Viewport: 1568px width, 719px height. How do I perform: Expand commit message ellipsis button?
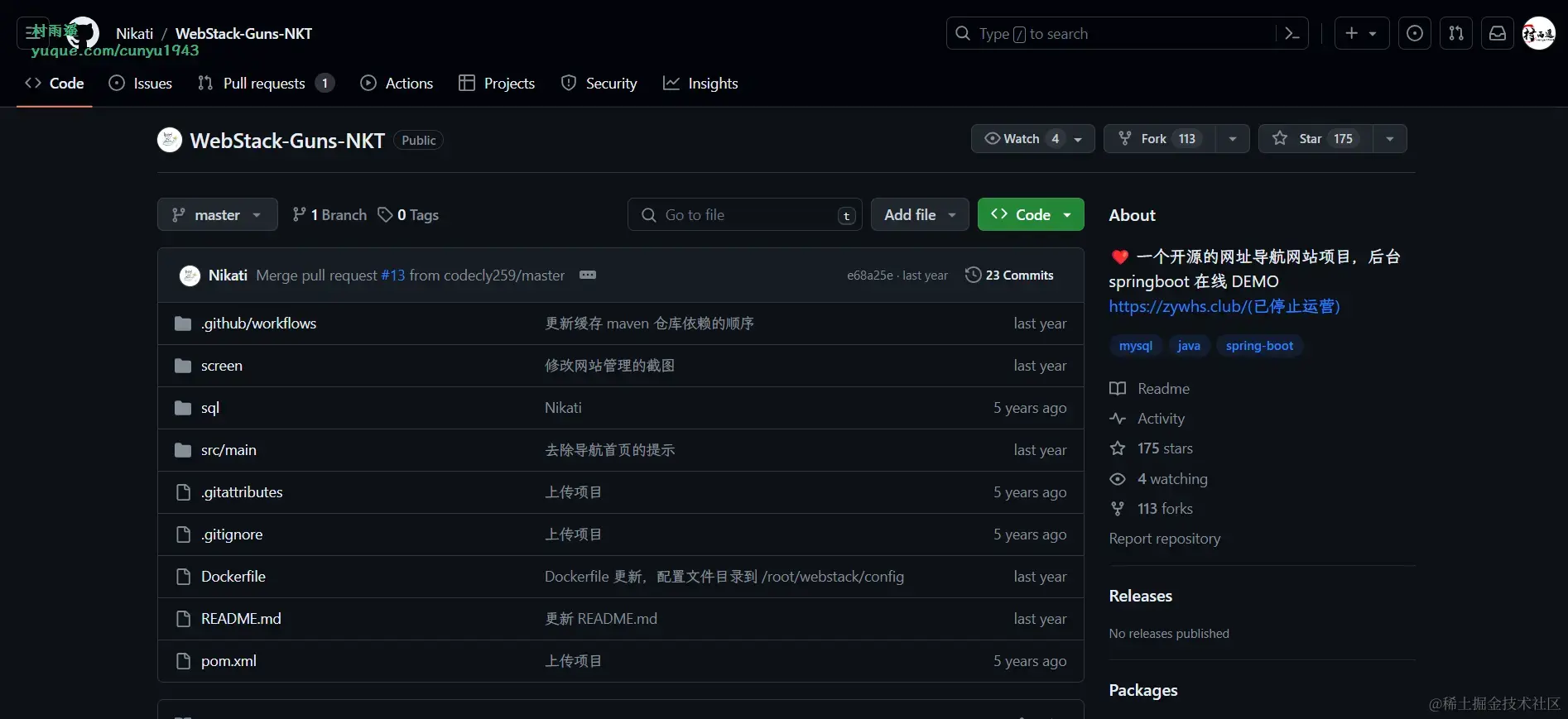pyautogui.click(x=588, y=275)
